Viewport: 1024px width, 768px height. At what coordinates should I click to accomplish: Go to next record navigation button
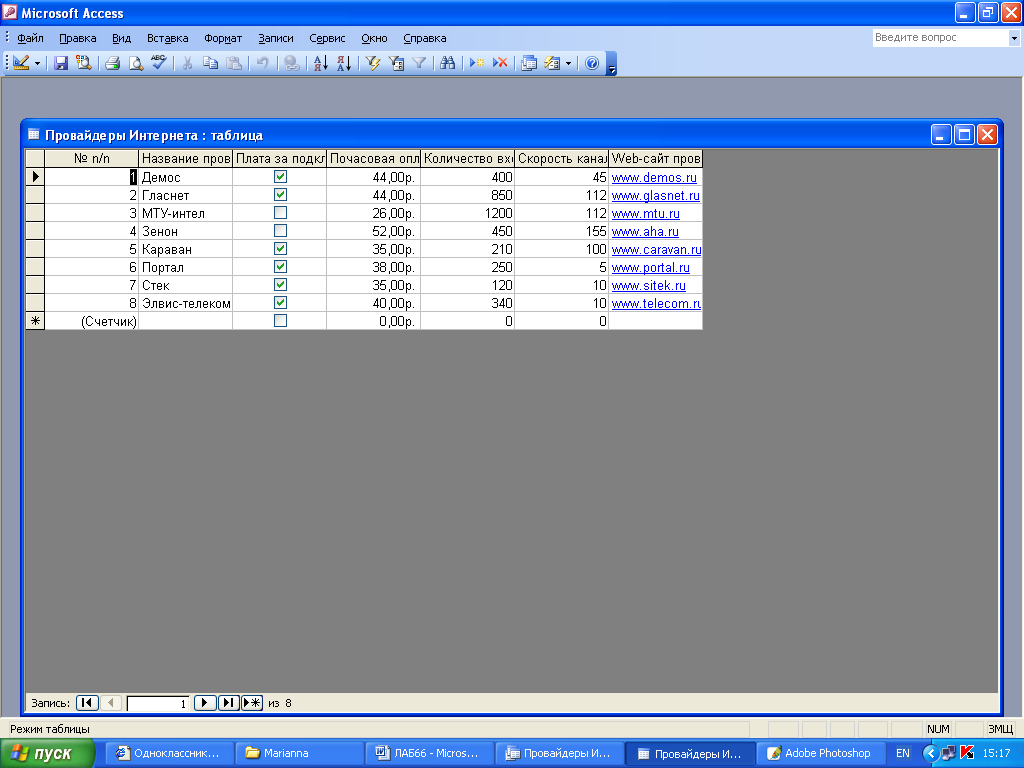coord(204,703)
